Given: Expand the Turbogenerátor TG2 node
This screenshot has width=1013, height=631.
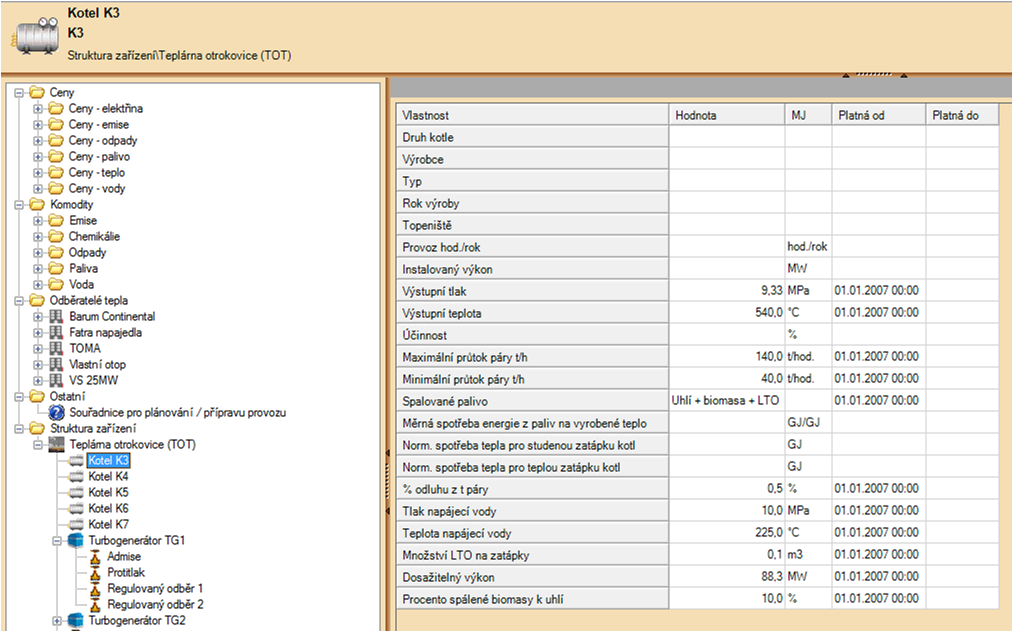Looking at the screenshot, I should [57, 621].
